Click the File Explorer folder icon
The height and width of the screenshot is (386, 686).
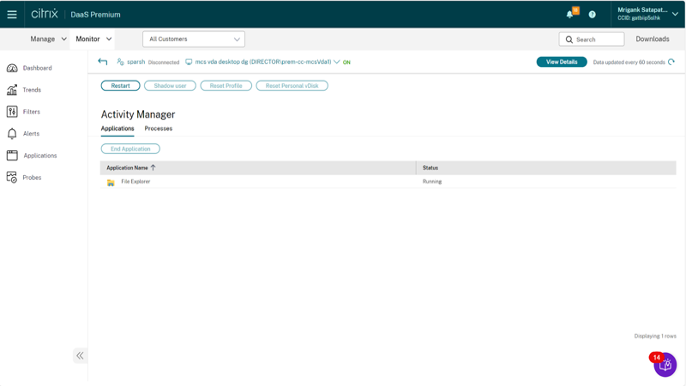pos(111,182)
